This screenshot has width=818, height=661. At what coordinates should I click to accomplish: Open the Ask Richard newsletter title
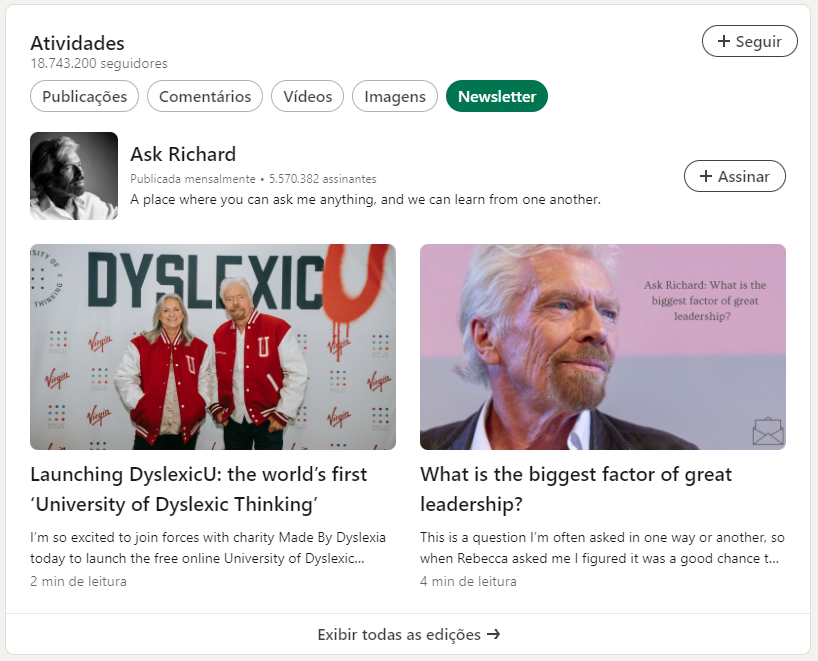pos(183,154)
